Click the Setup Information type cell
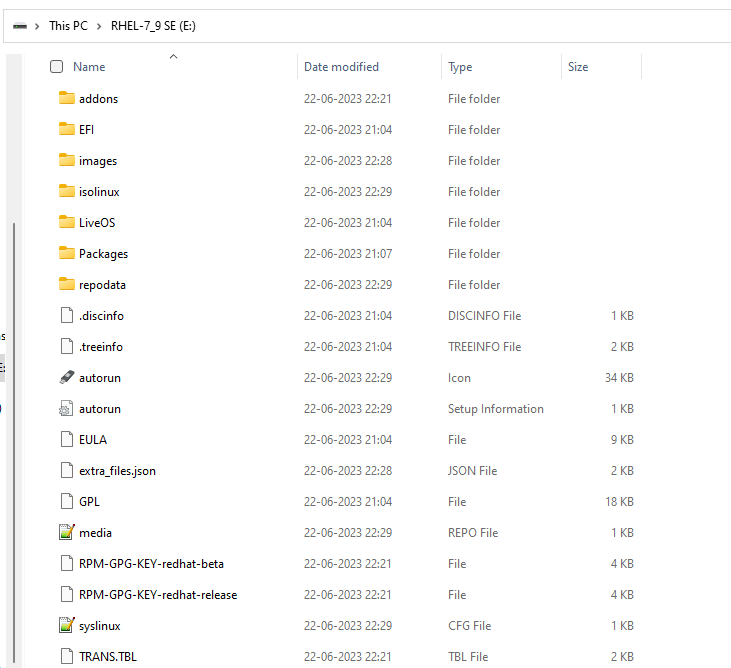Screen dimensions: 731x668 point(496,409)
